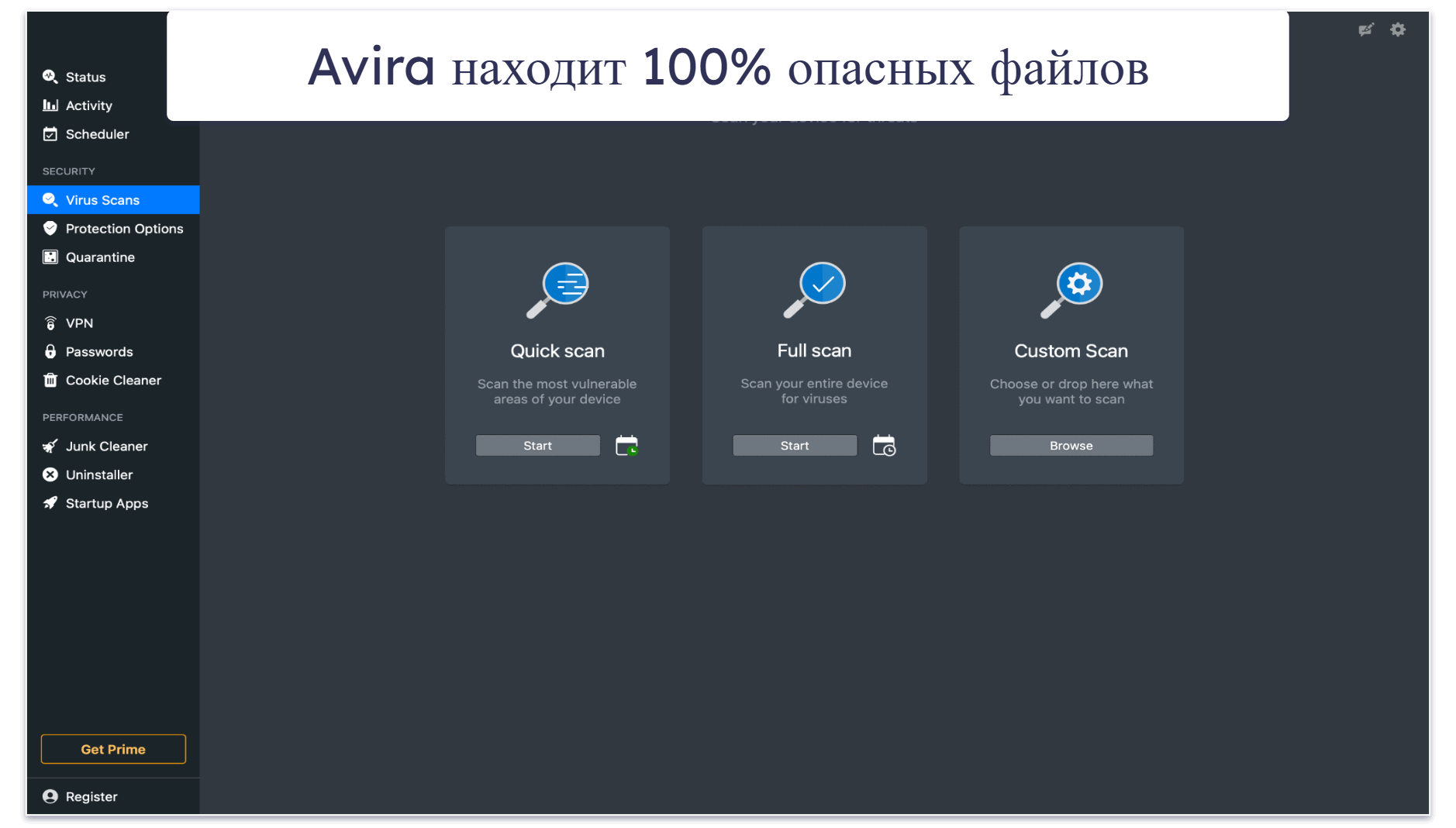
Task: Start the Full scan
Action: [795, 446]
